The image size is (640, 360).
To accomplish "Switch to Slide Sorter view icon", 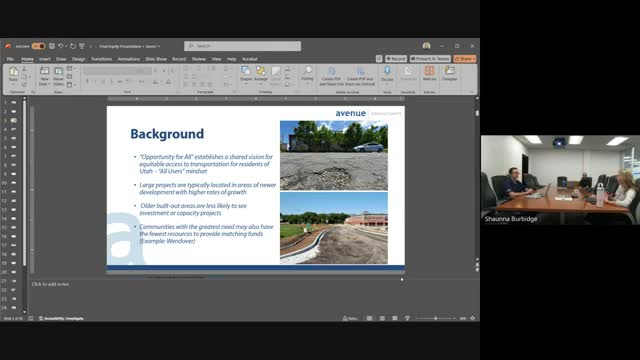I will tap(382, 318).
